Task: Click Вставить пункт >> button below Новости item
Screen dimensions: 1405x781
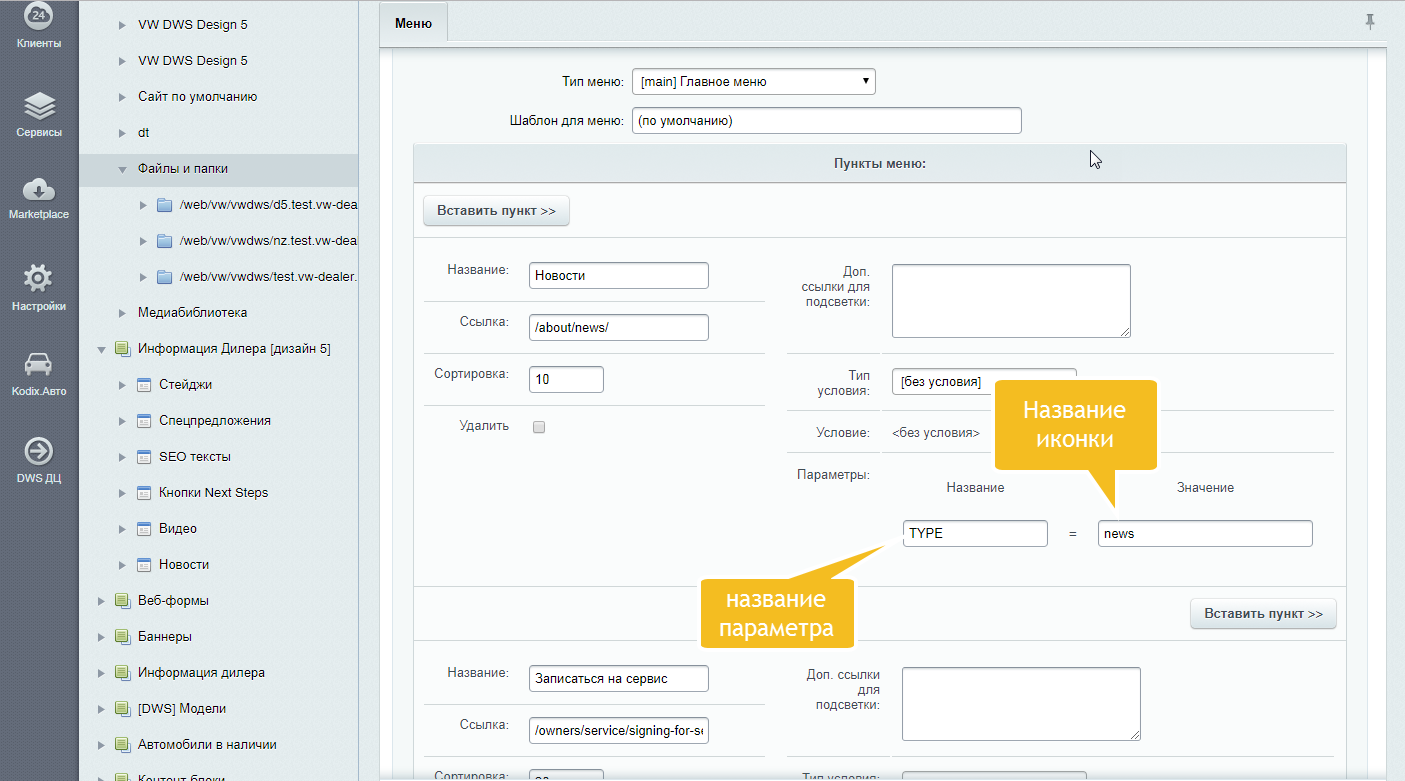Action: click(1263, 614)
